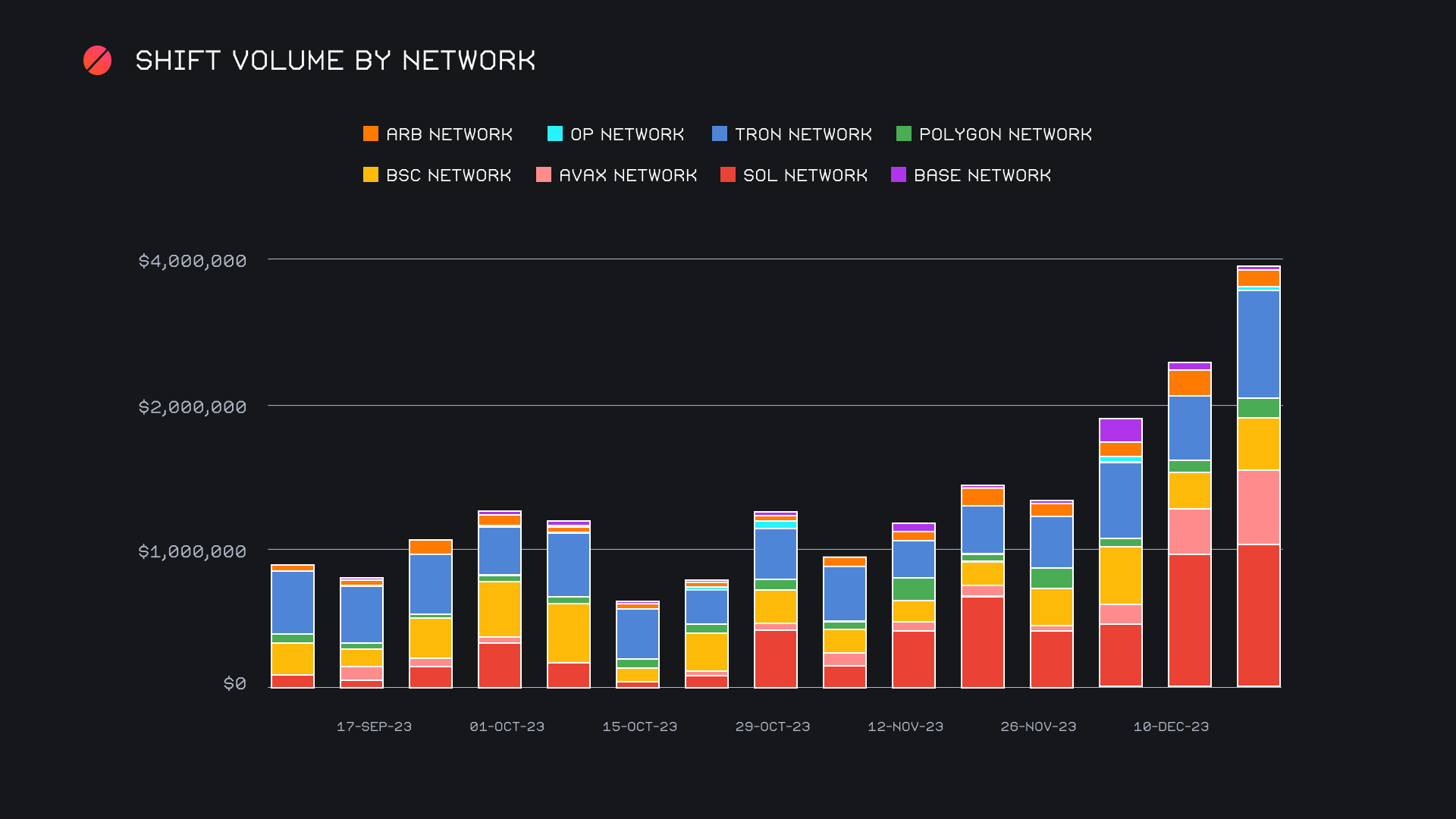Click the 29-OCT-23 axis date label

tap(773, 726)
